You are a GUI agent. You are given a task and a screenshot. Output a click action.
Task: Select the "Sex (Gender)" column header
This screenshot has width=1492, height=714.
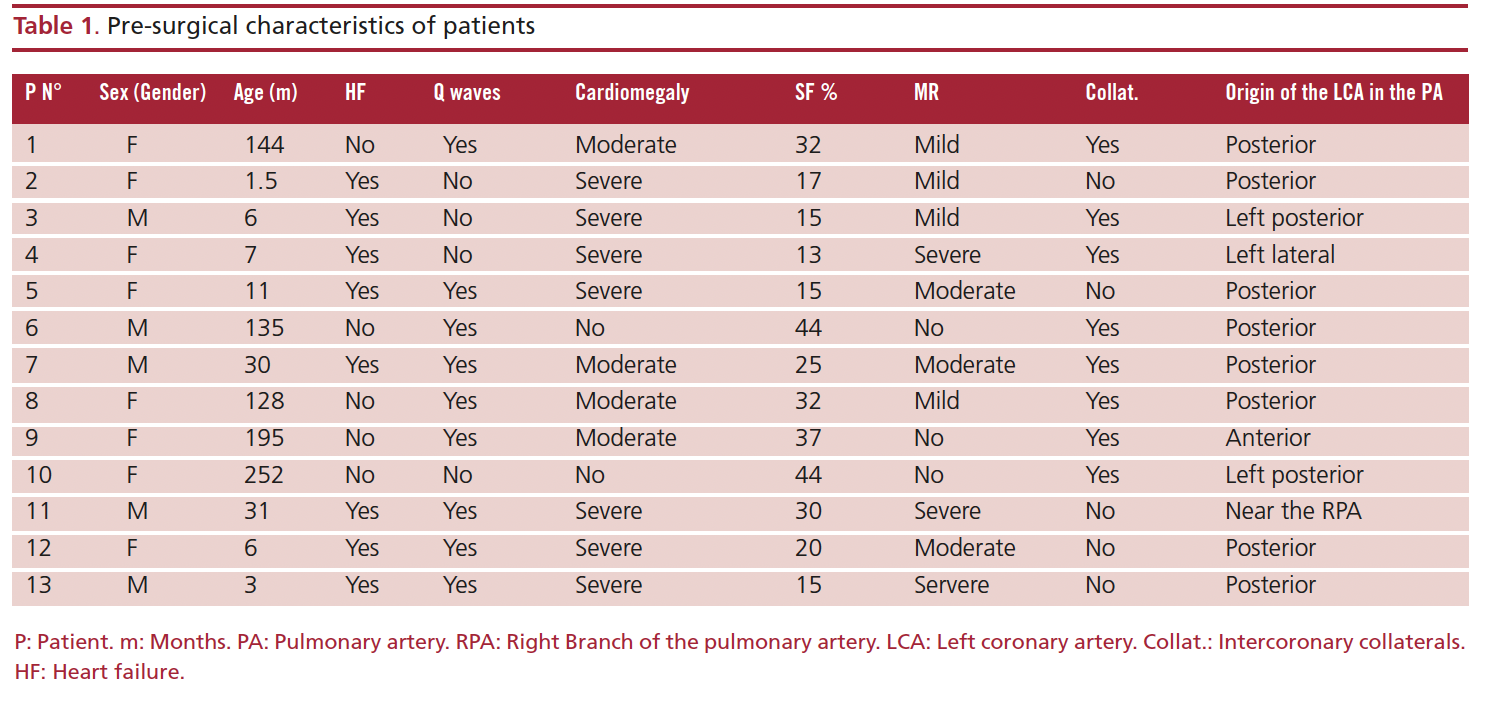152,93
